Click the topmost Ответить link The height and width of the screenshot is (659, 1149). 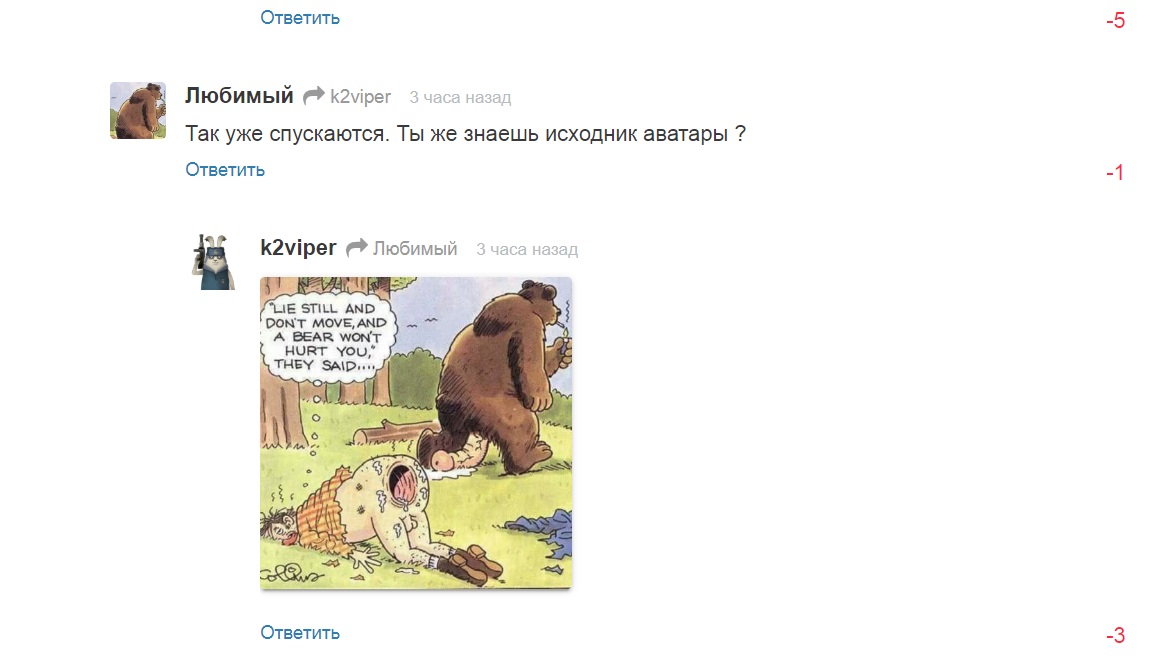coord(300,18)
